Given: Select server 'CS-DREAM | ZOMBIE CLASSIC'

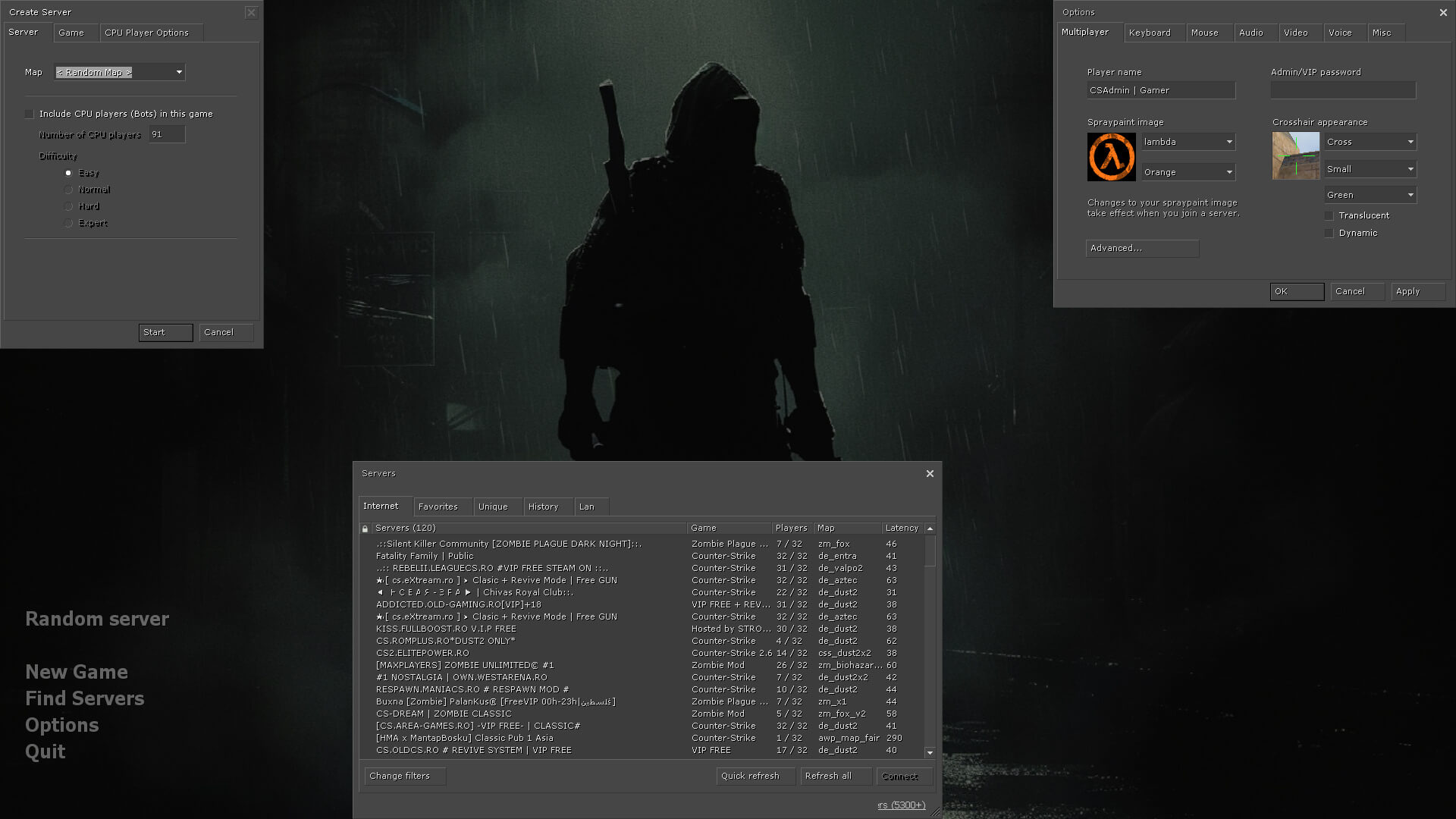Looking at the screenshot, I should click(642, 714).
